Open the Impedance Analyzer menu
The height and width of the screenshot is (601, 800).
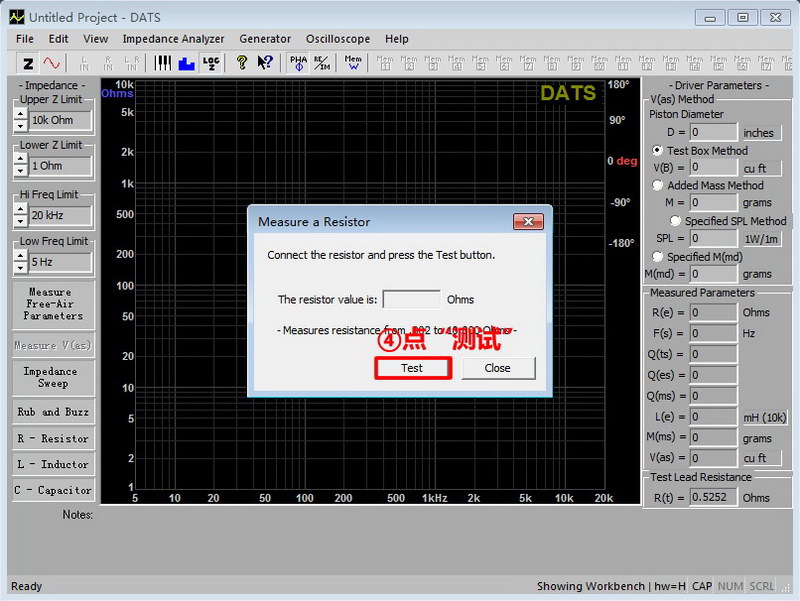[173, 39]
